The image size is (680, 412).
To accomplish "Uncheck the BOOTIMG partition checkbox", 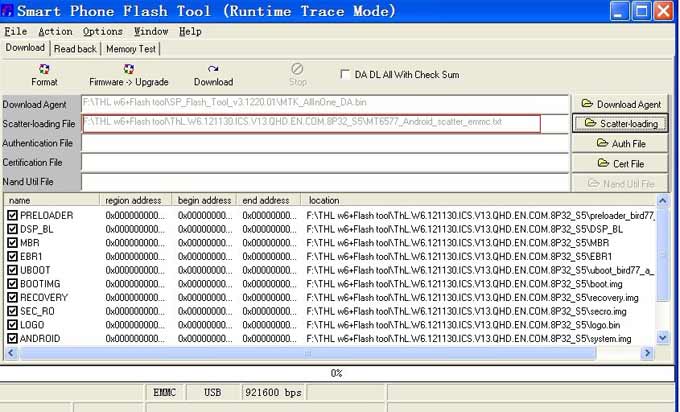I will click(x=13, y=284).
